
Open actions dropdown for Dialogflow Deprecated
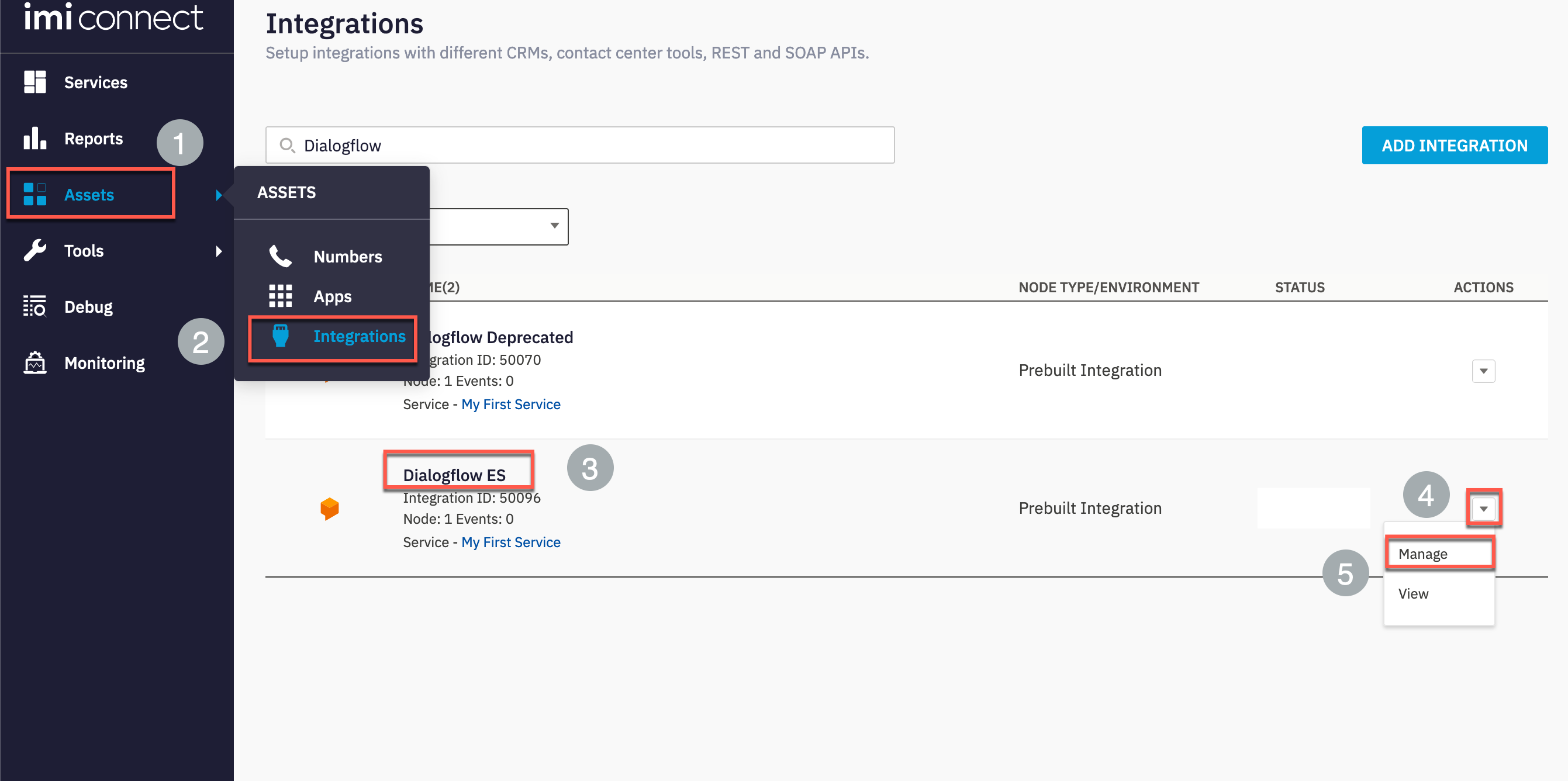click(1483, 371)
